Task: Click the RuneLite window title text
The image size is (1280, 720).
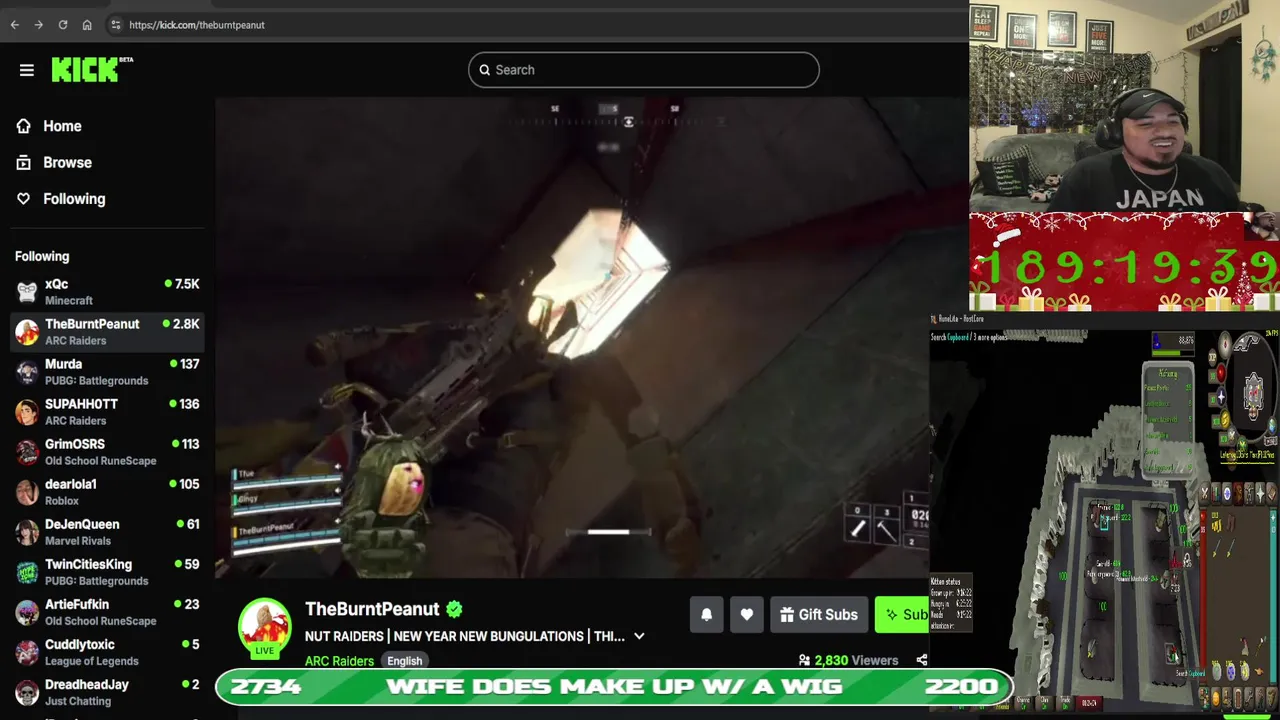Action: [962, 319]
